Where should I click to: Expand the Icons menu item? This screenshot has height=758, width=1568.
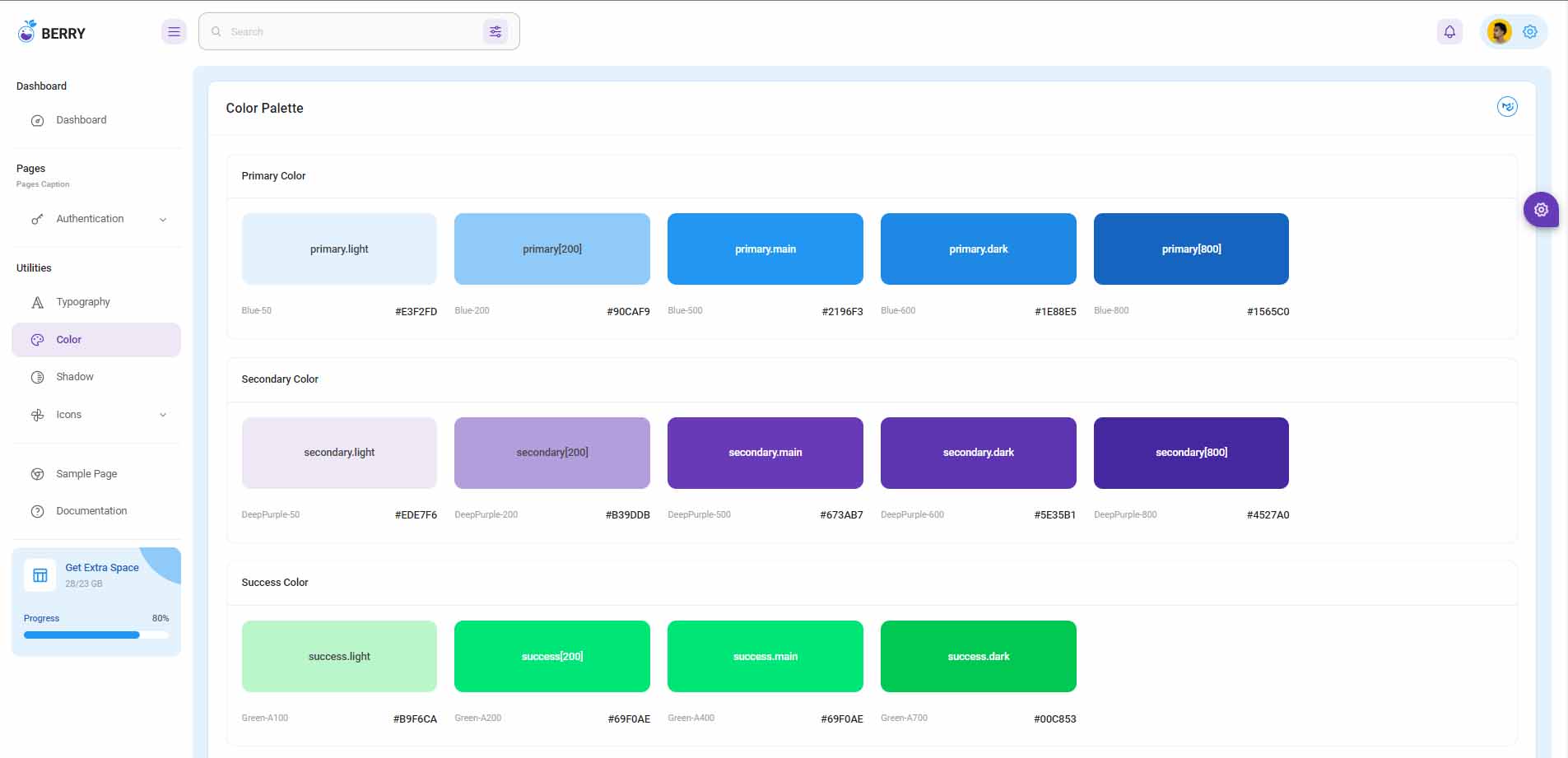click(68, 415)
